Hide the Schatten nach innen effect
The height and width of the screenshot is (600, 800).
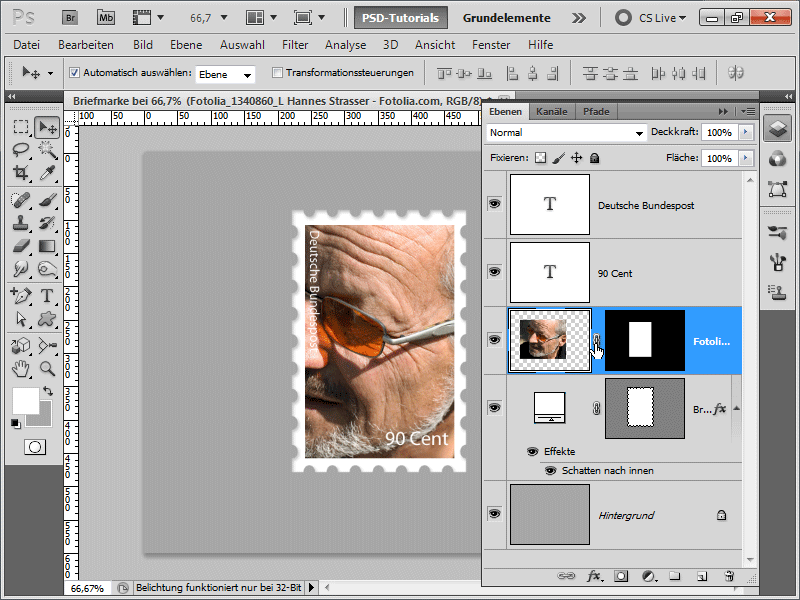550,470
